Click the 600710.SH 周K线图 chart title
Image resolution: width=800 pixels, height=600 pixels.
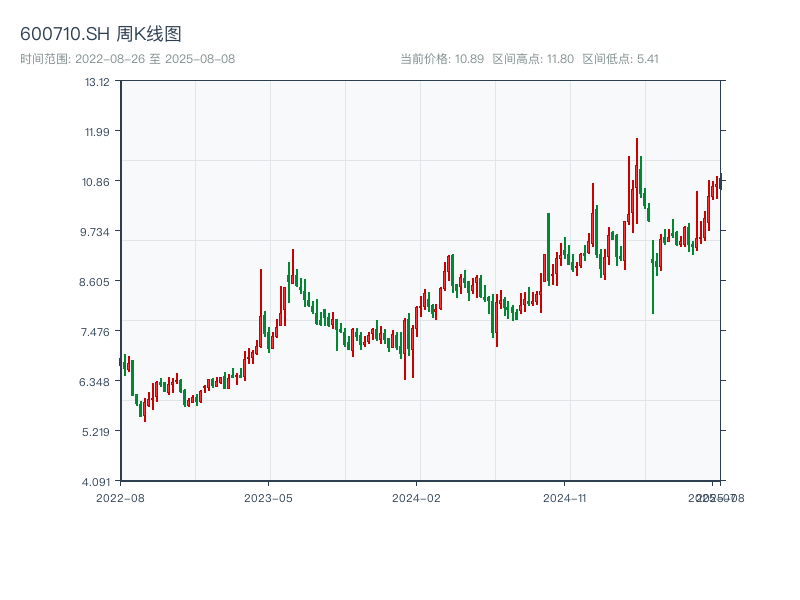[101, 35]
